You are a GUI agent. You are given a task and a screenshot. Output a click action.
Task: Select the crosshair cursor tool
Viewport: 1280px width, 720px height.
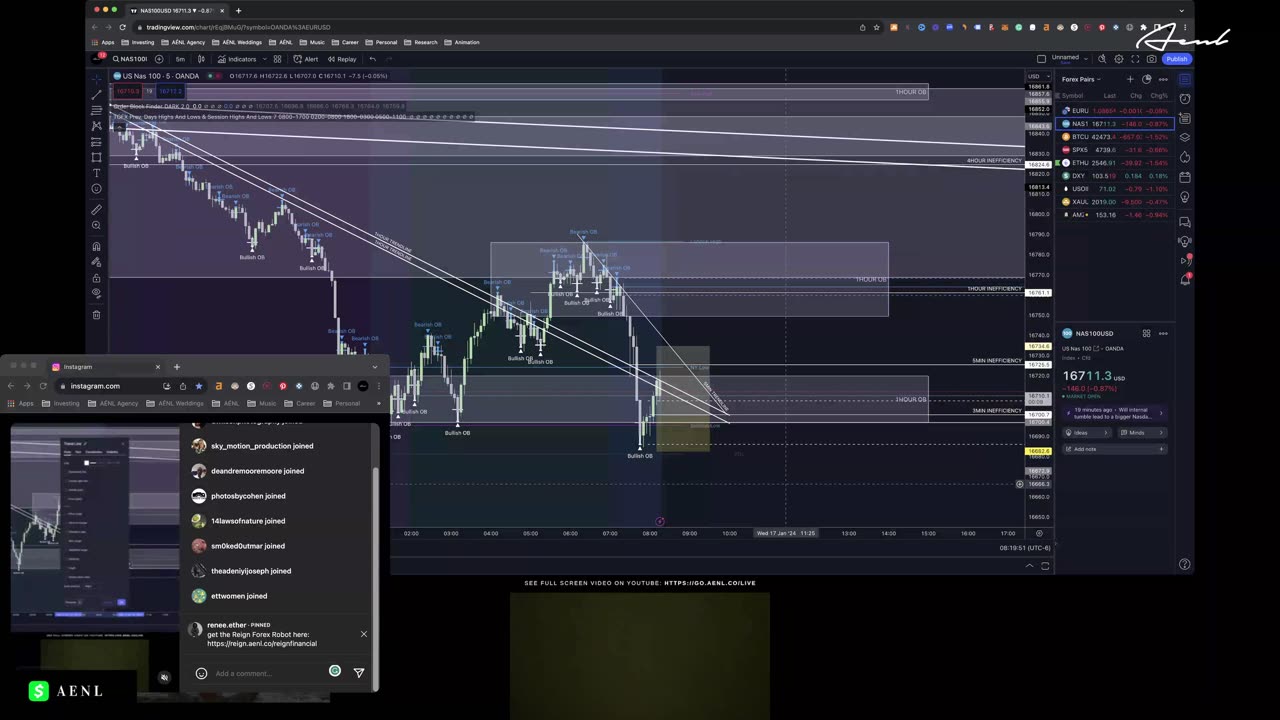pyautogui.click(x=97, y=78)
